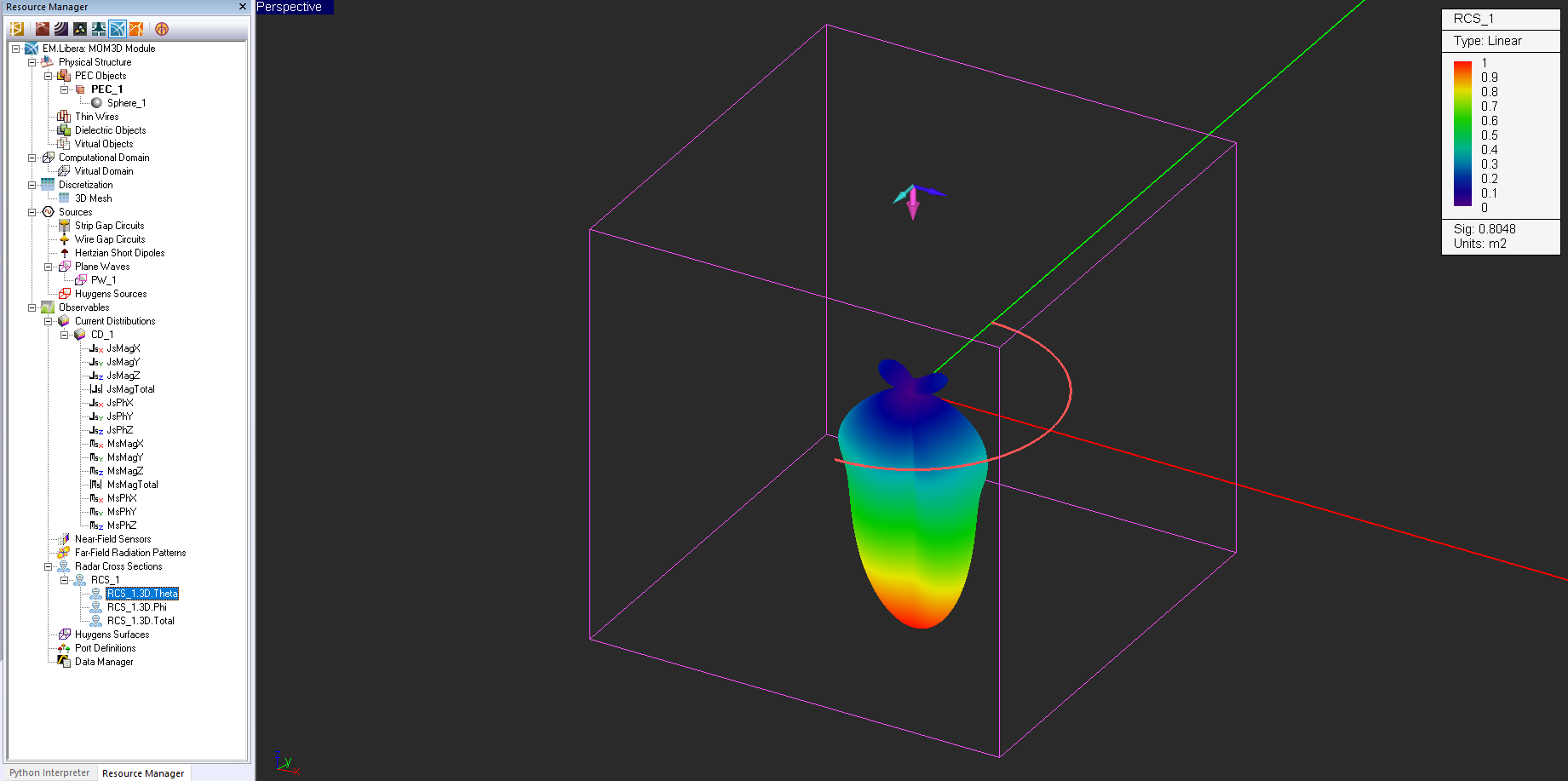This screenshot has height=781, width=1568.
Task: Click the Huygens Surfaces cube icon
Action: point(64,635)
